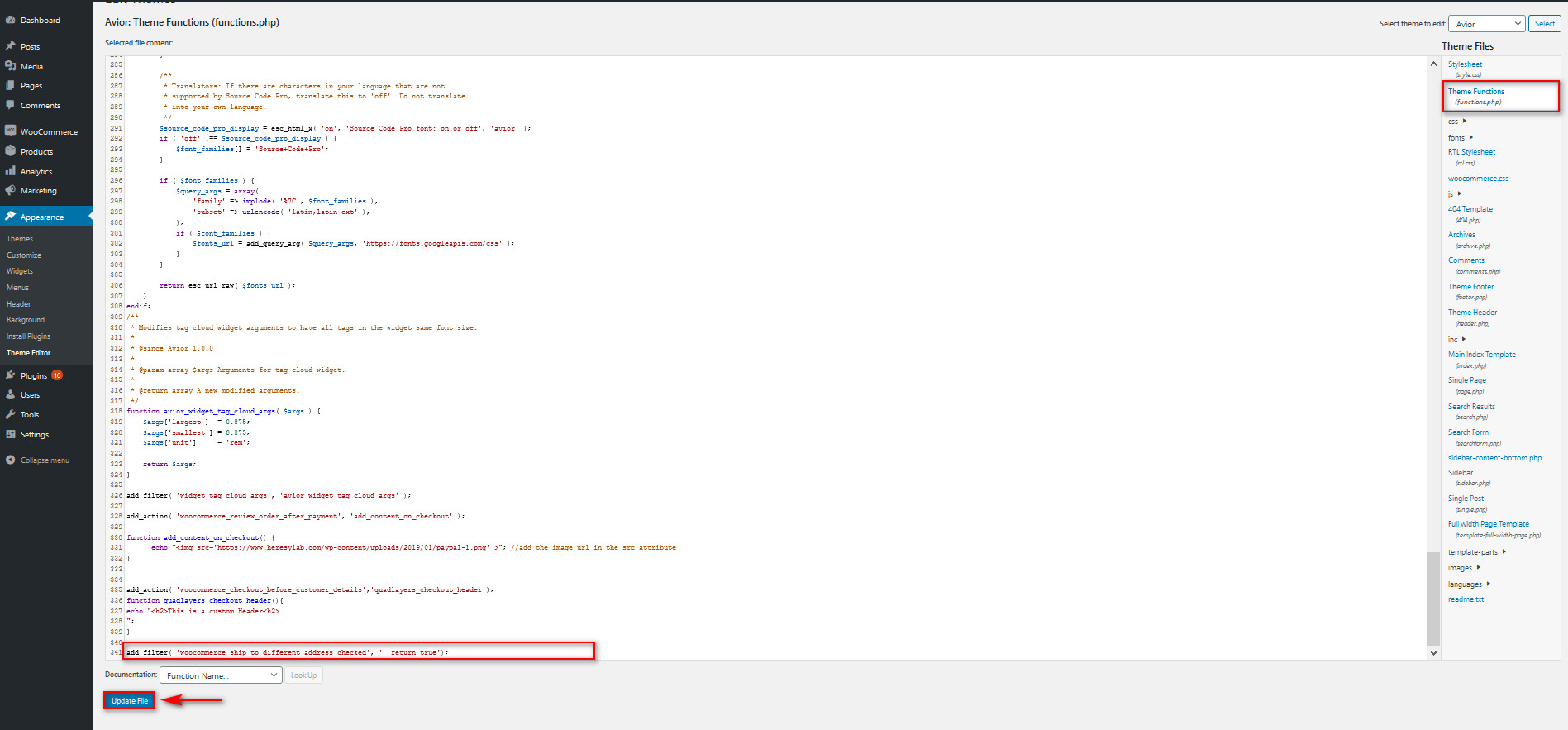Click the Posts pin icon

tap(11, 46)
